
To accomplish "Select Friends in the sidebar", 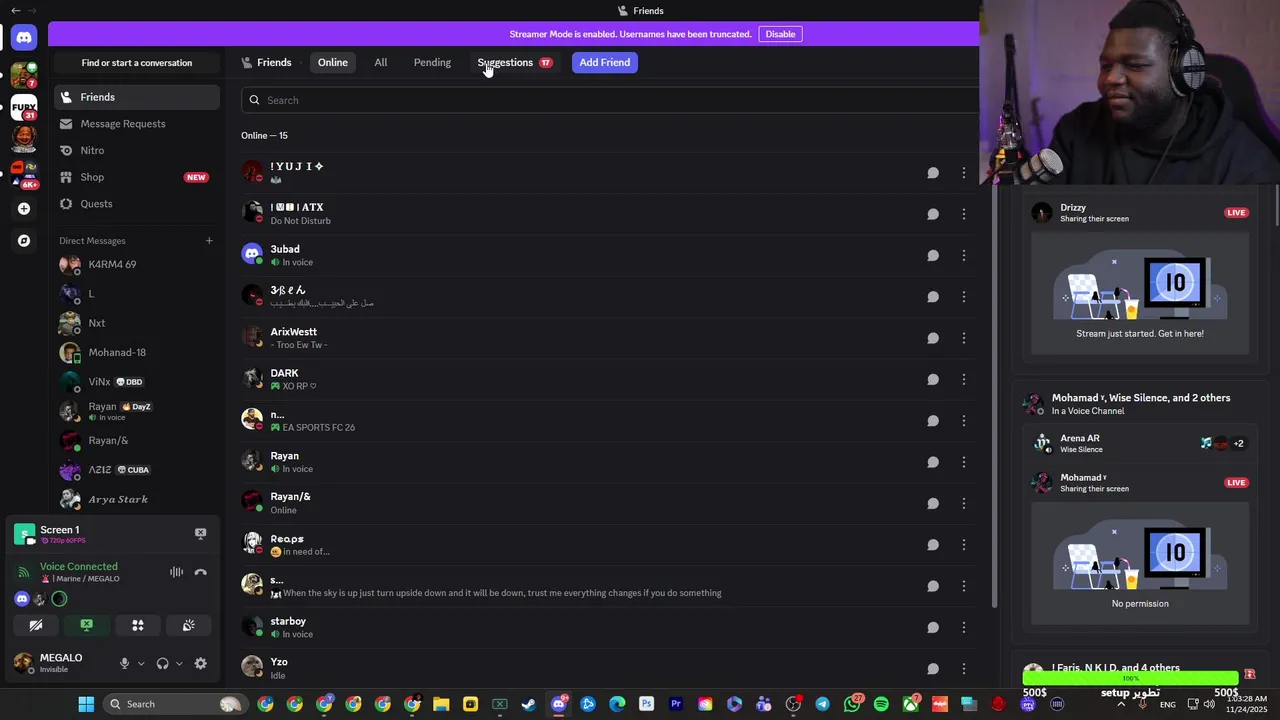I will tap(137, 97).
